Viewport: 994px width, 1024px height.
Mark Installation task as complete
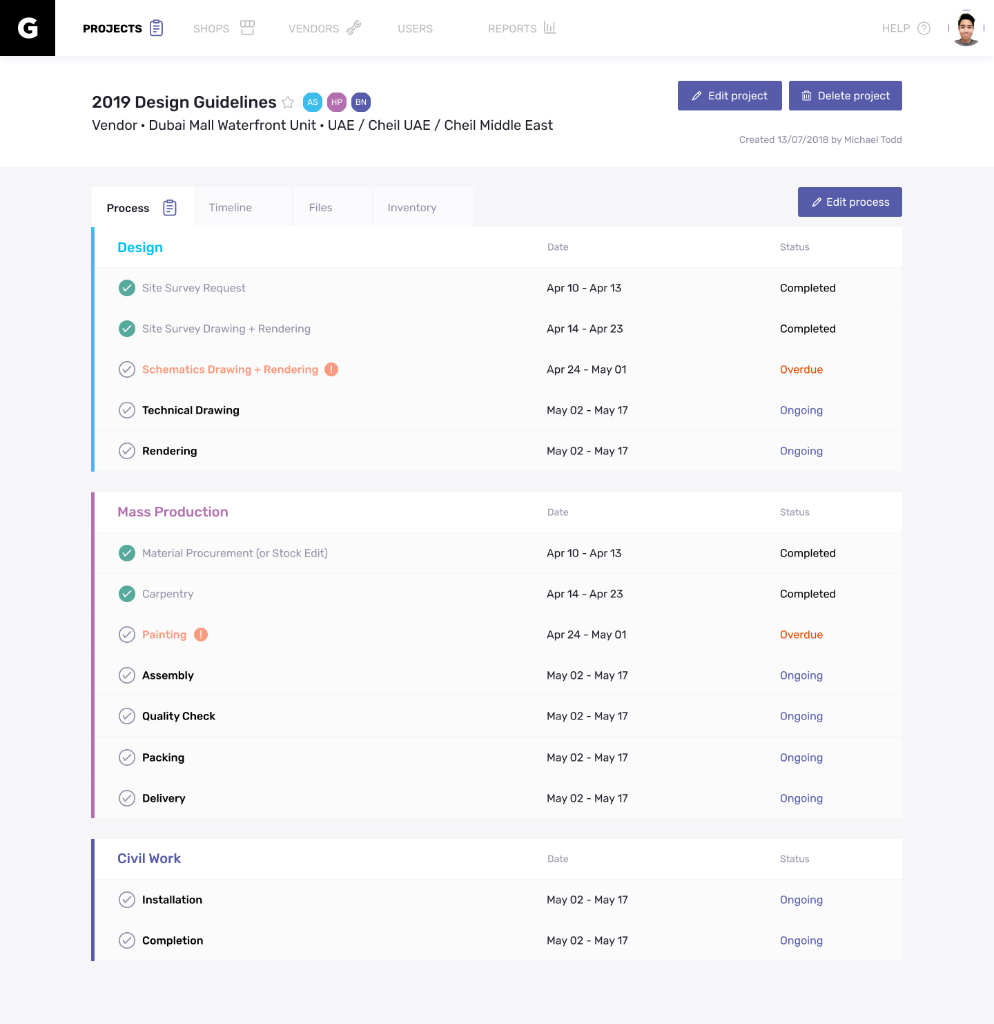[127, 899]
